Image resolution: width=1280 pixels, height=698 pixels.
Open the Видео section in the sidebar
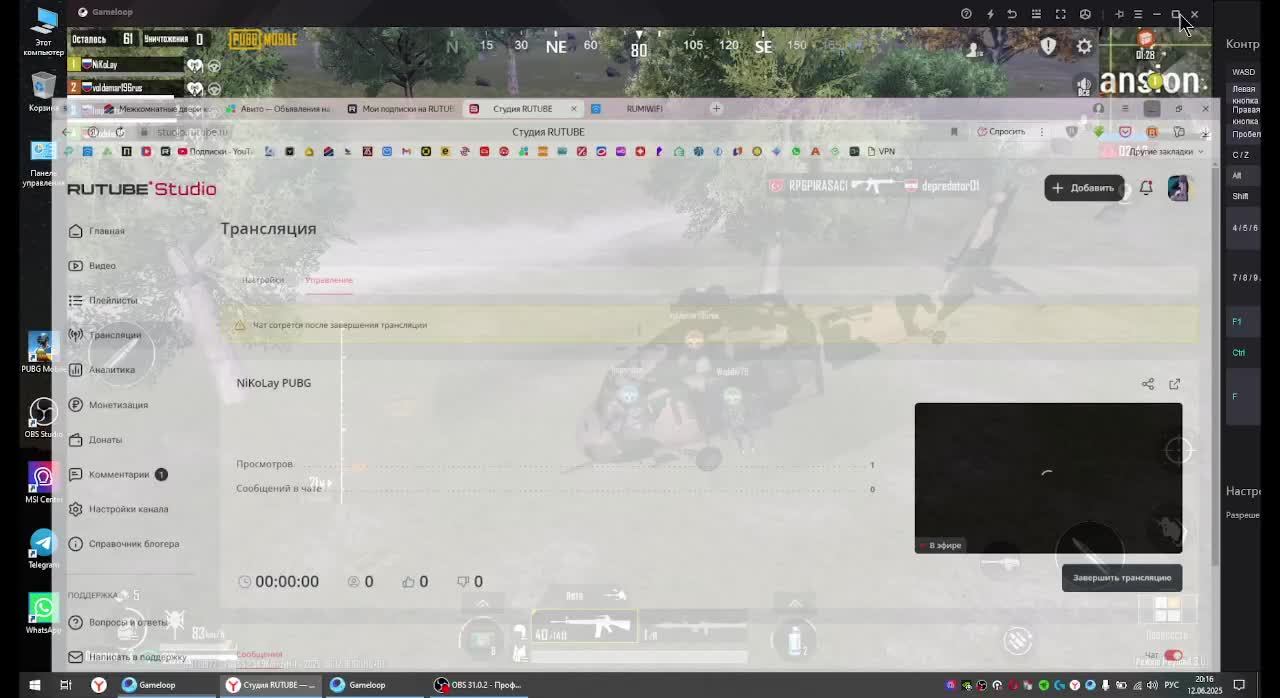pyautogui.click(x=92, y=266)
